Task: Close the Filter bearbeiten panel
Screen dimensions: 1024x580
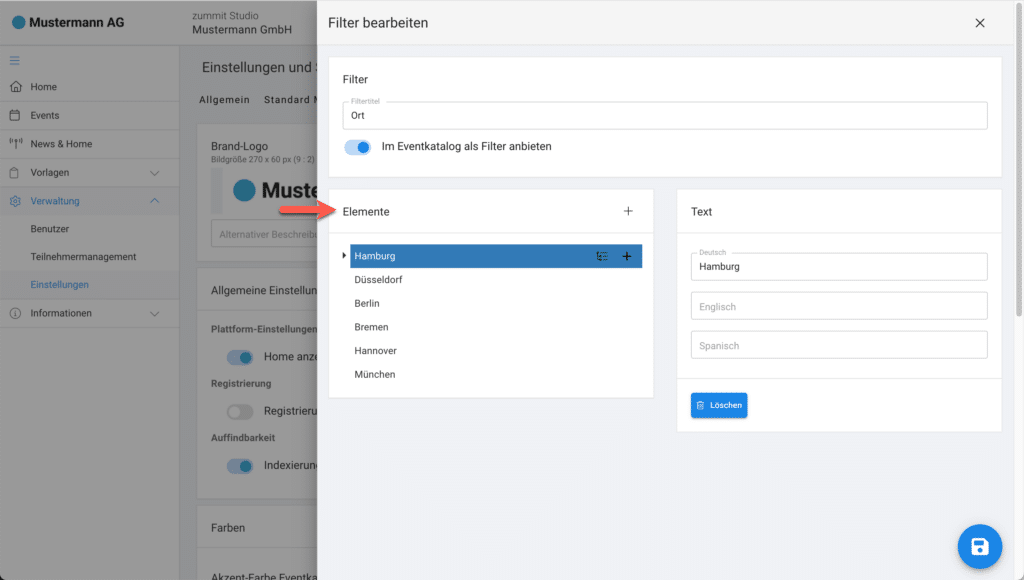Action: coord(980,23)
